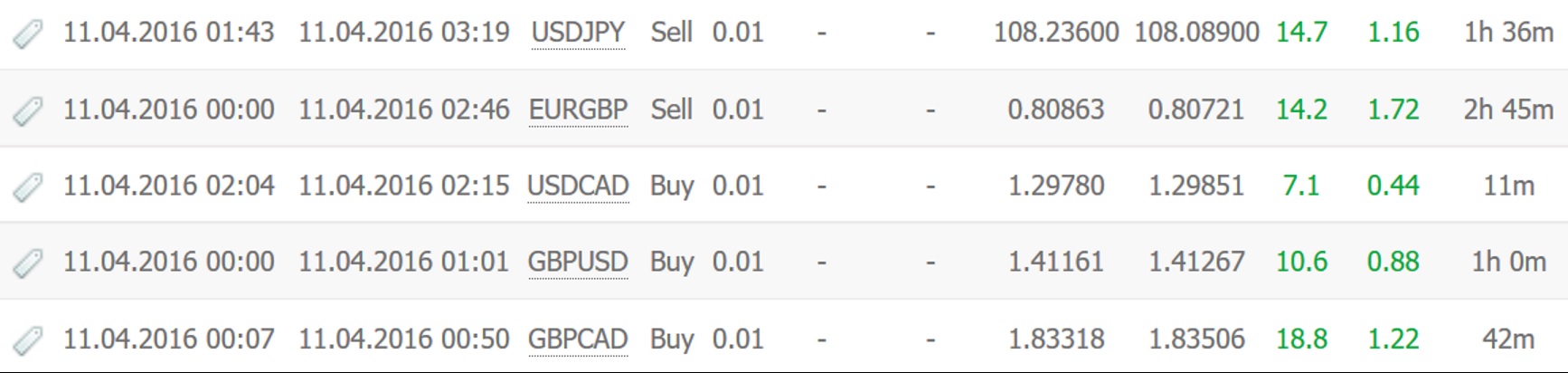Select the Sell action on the EURGBP row
Viewport: 1568px width, 373px height.
(x=671, y=110)
